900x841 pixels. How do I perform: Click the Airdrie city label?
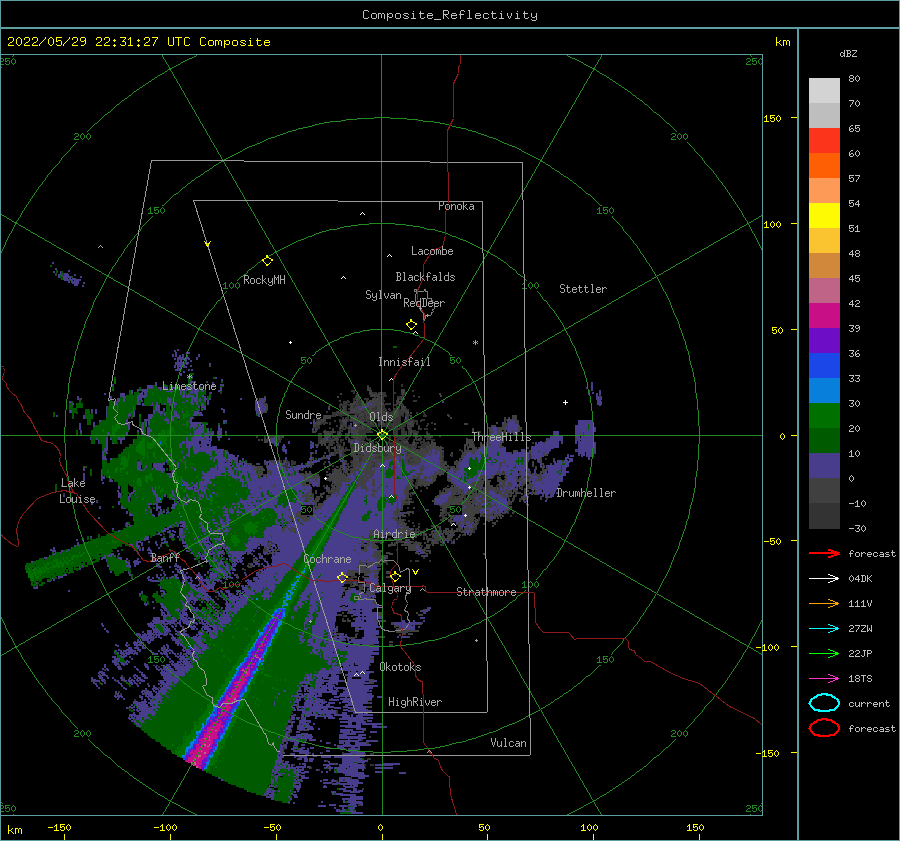click(x=394, y=534)
